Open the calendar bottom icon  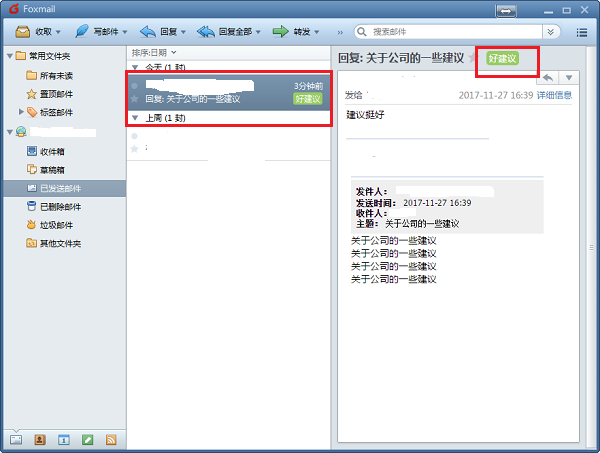click(64, 440)
